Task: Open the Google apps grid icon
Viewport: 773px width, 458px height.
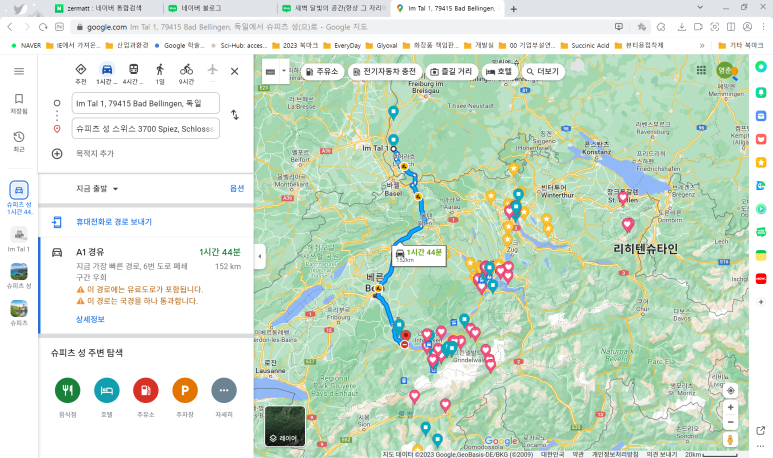Action: pyautogui.click(x=701, y=70)
